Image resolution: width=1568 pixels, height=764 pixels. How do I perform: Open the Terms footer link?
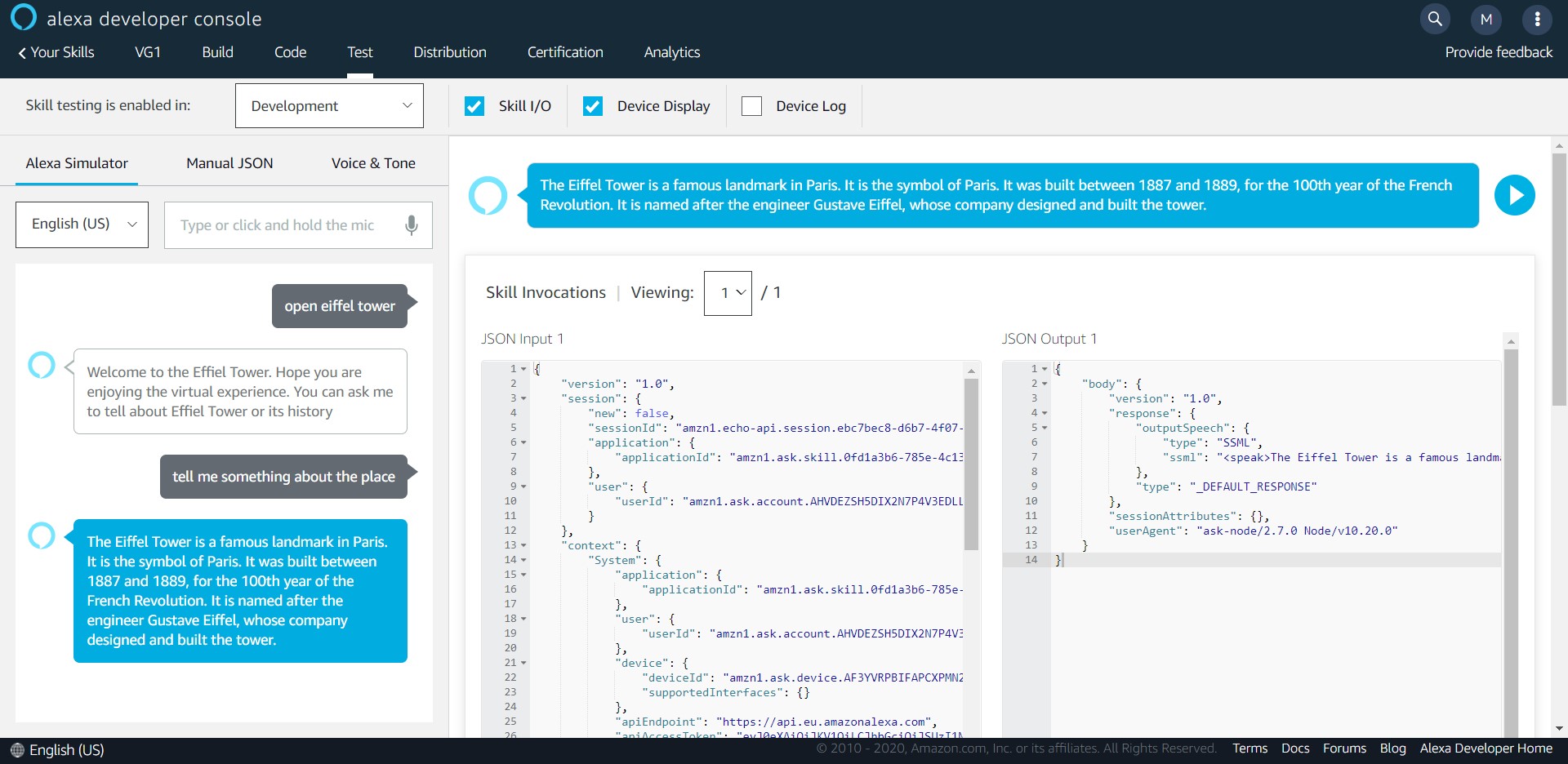pos(1249,748)
